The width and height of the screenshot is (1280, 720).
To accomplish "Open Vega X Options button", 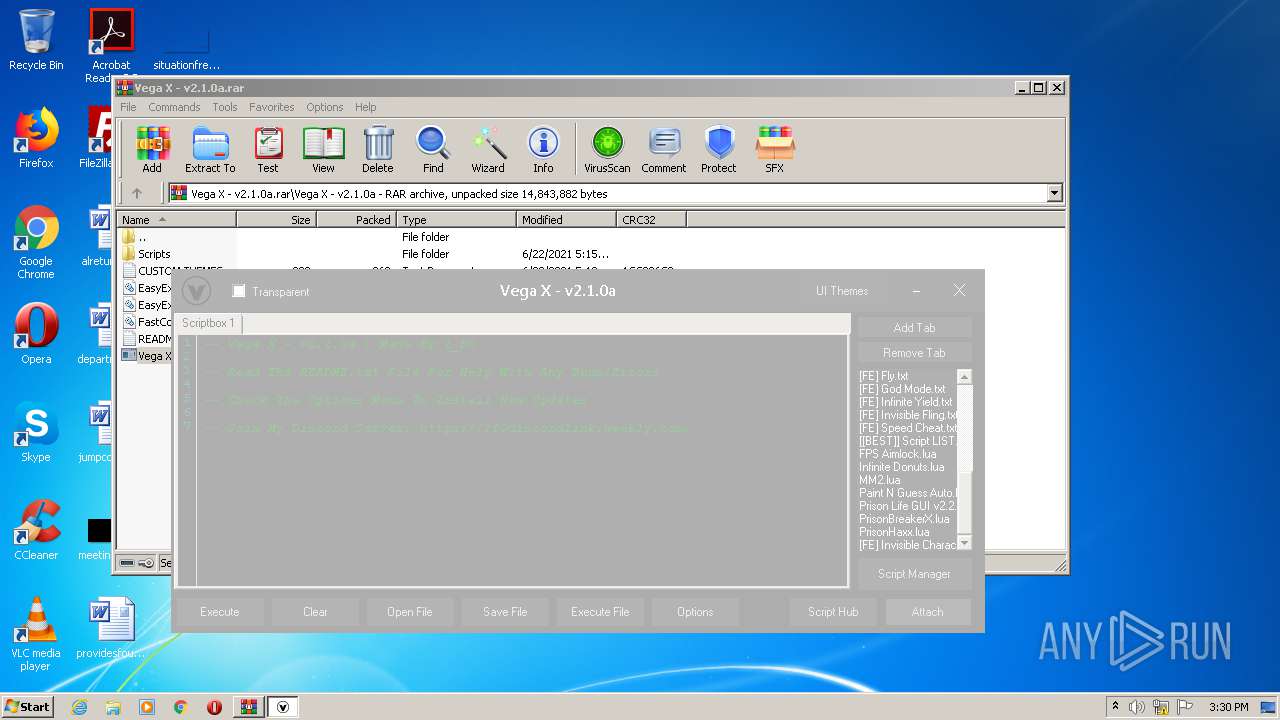I will point(695,612).
